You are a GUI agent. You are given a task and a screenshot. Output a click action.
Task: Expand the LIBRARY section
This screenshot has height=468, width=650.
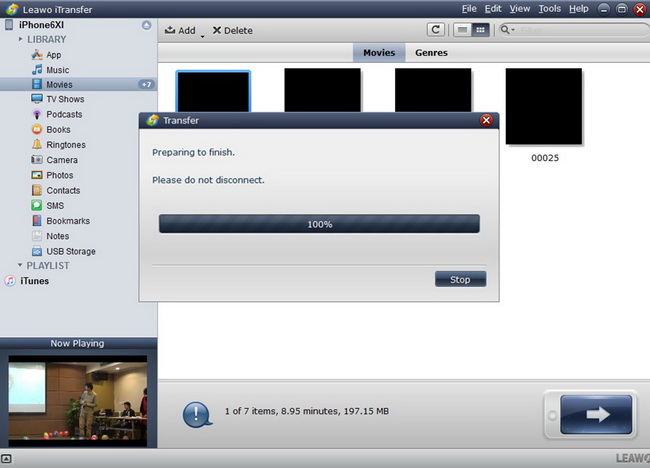pos(20,39)
